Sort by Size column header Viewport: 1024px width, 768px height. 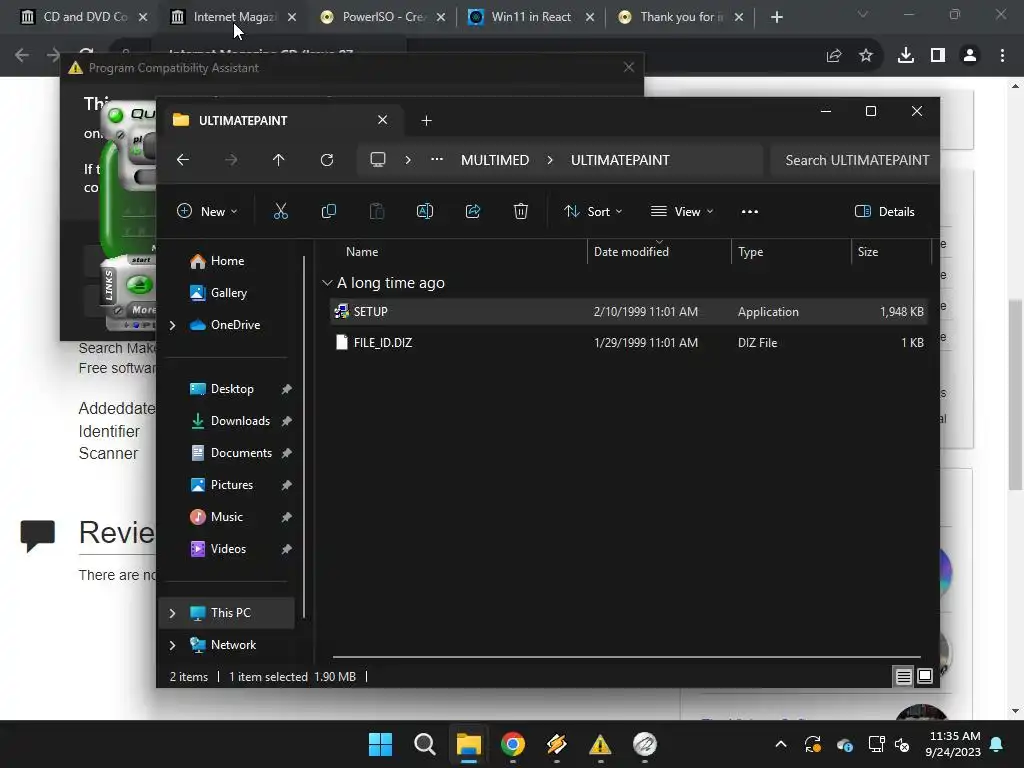click(891, 251)
